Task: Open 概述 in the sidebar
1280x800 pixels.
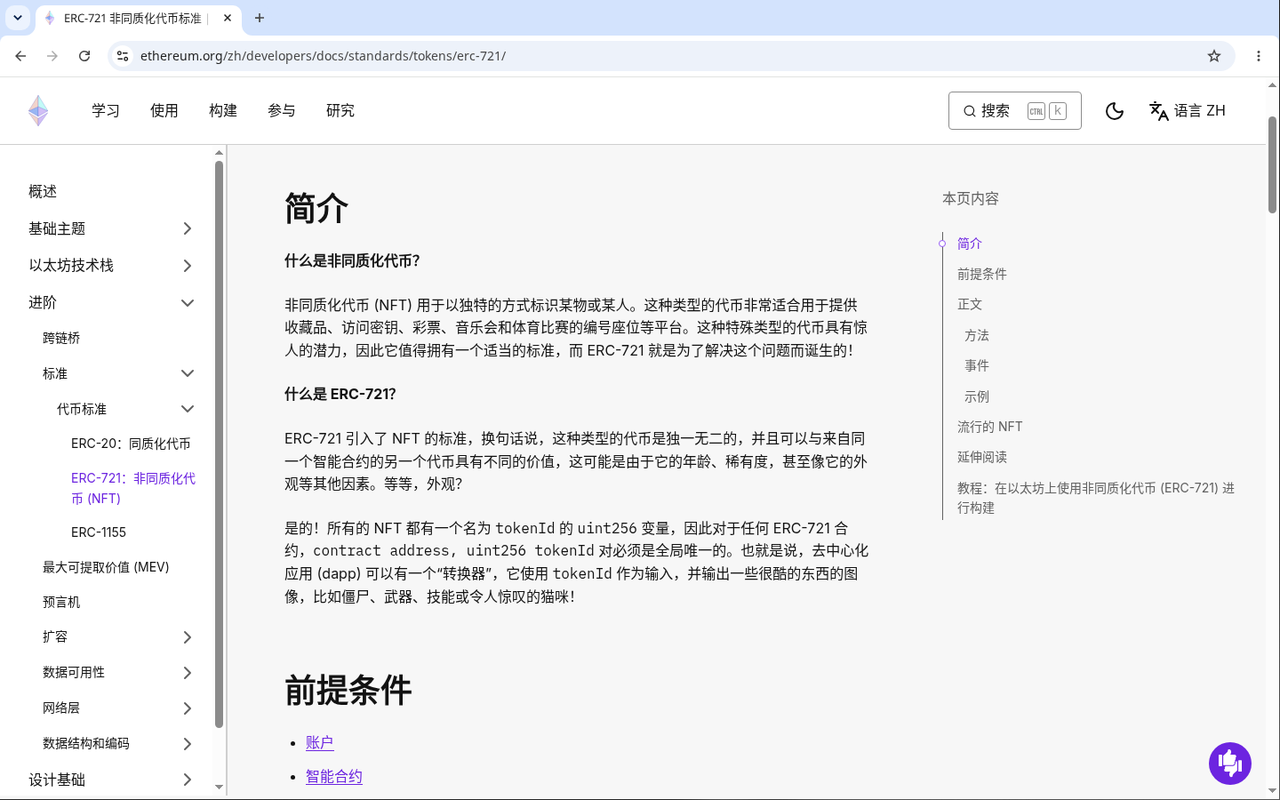Action: tap(43, 192)
